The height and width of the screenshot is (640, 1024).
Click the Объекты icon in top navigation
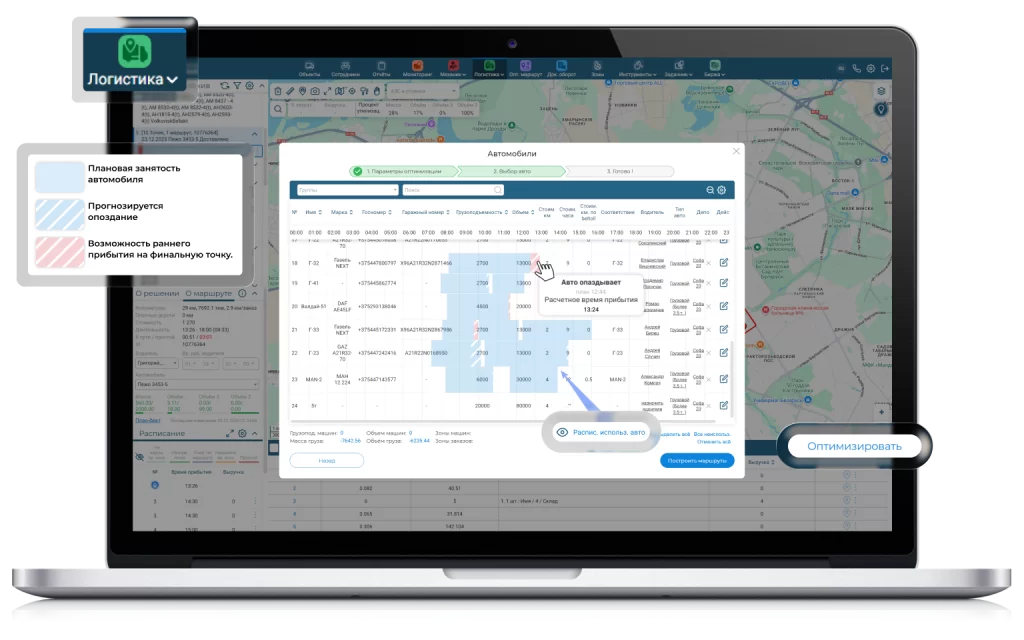309,68
